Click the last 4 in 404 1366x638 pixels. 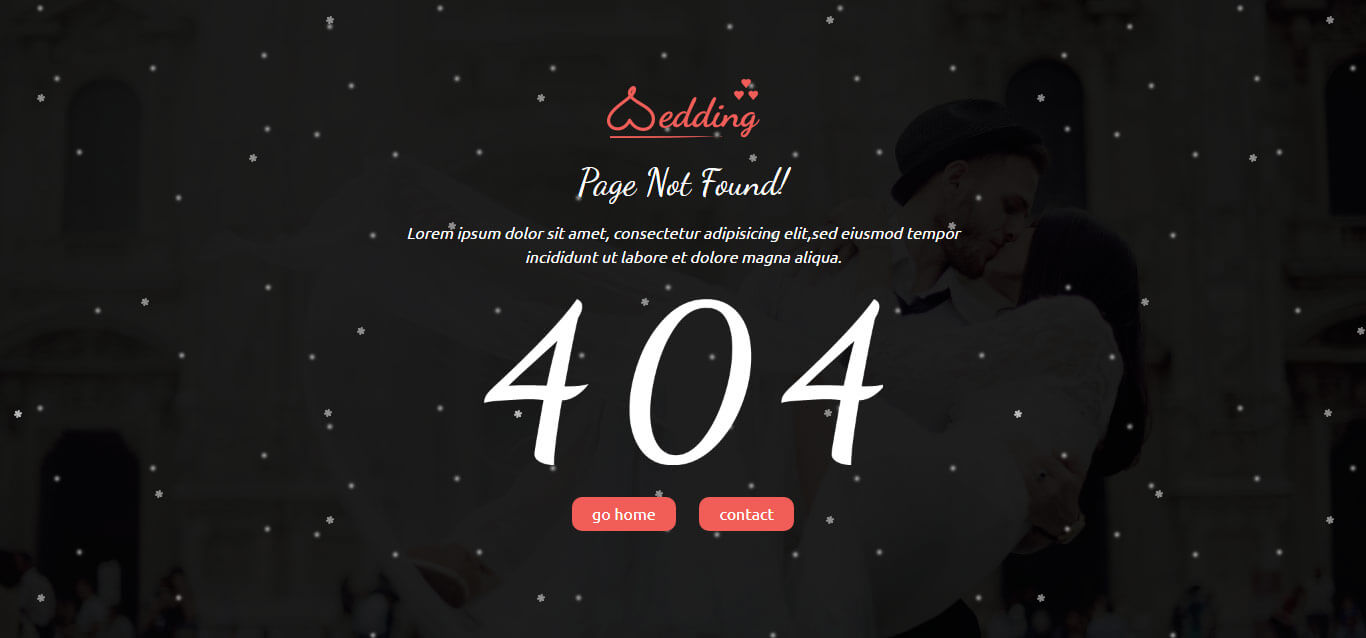coord(834,381)
